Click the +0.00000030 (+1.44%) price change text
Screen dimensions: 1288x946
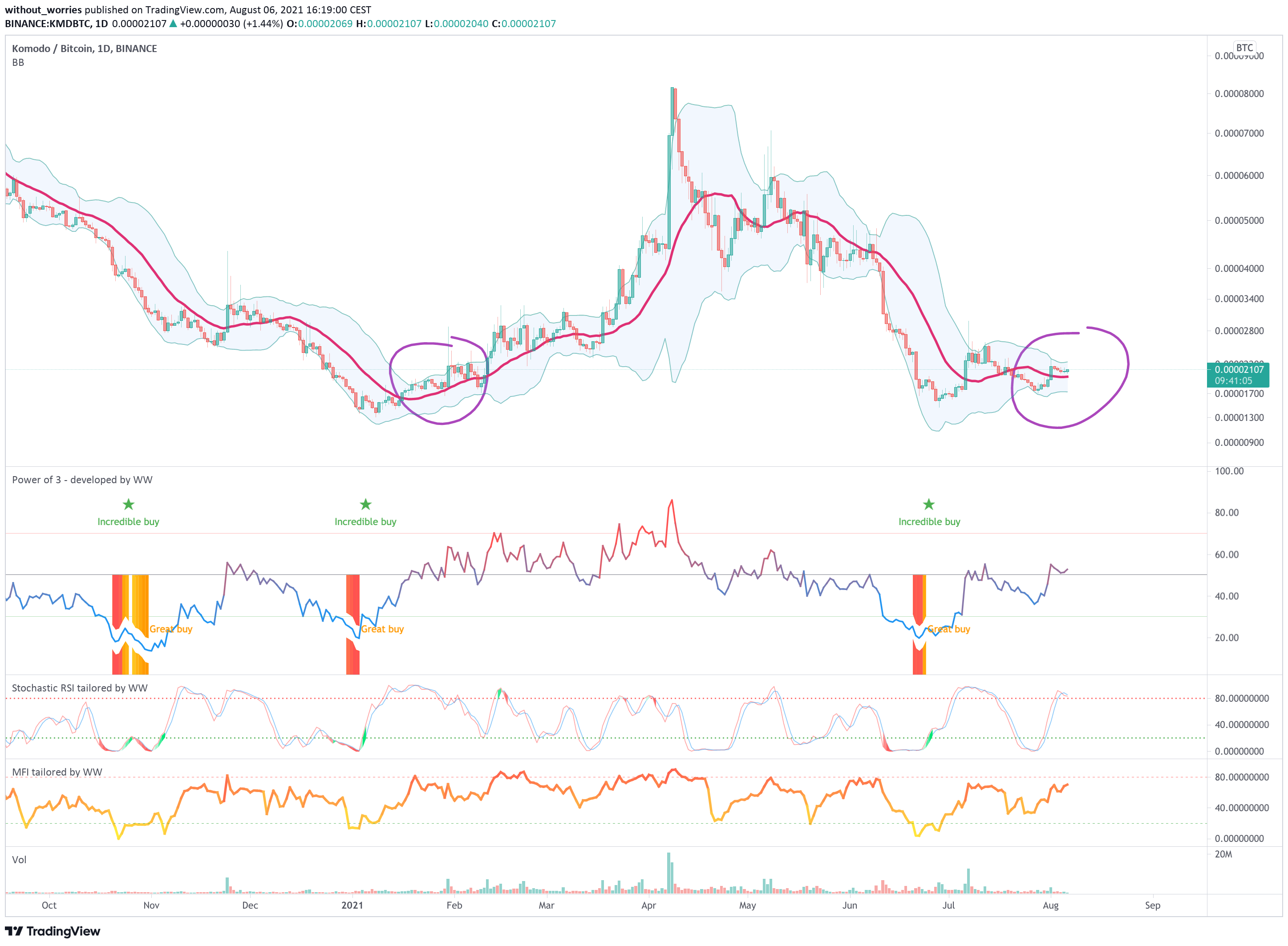point(231,24)
